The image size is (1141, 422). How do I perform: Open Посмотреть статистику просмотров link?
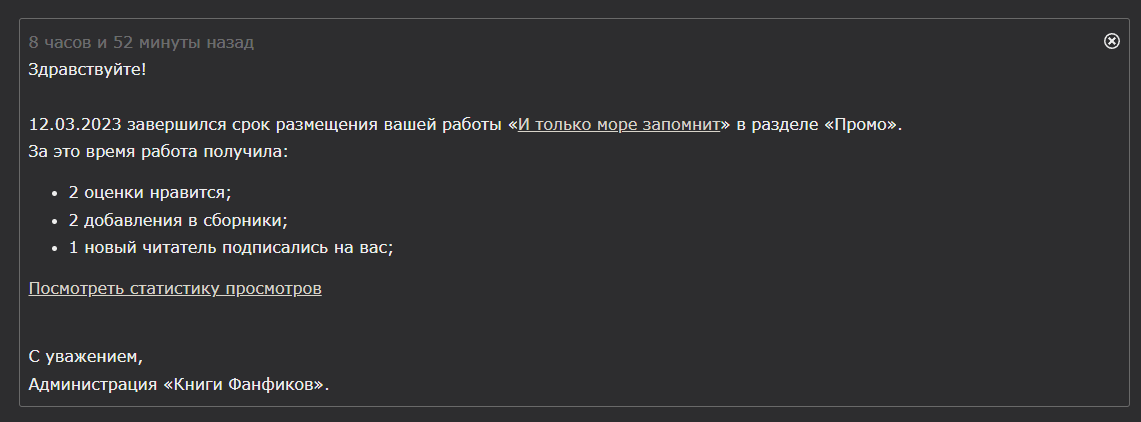(175, 288)
